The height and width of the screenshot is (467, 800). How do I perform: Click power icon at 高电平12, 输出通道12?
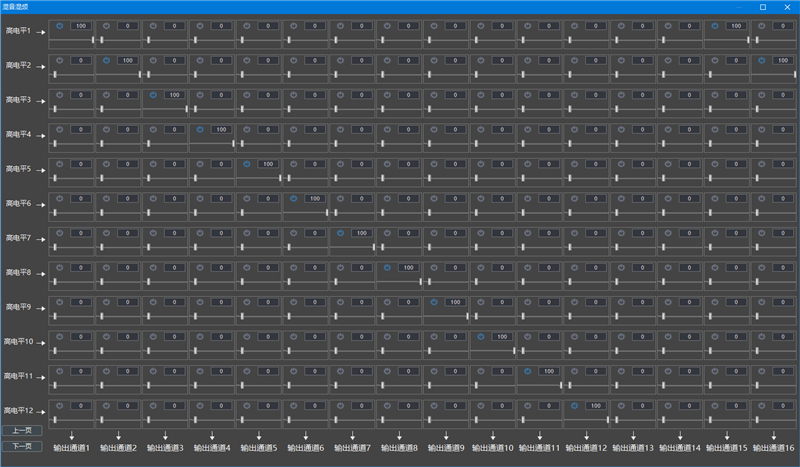click(575, 406)
